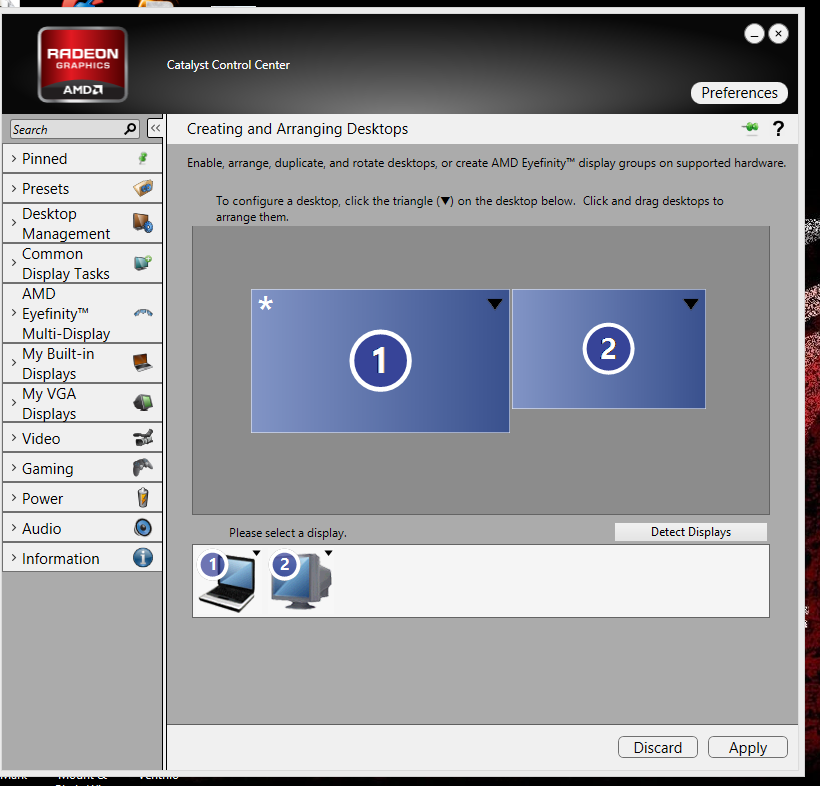This screenshot has width=820, height=786.
Task: Open the Information menu item
Action: pos(82,557)
